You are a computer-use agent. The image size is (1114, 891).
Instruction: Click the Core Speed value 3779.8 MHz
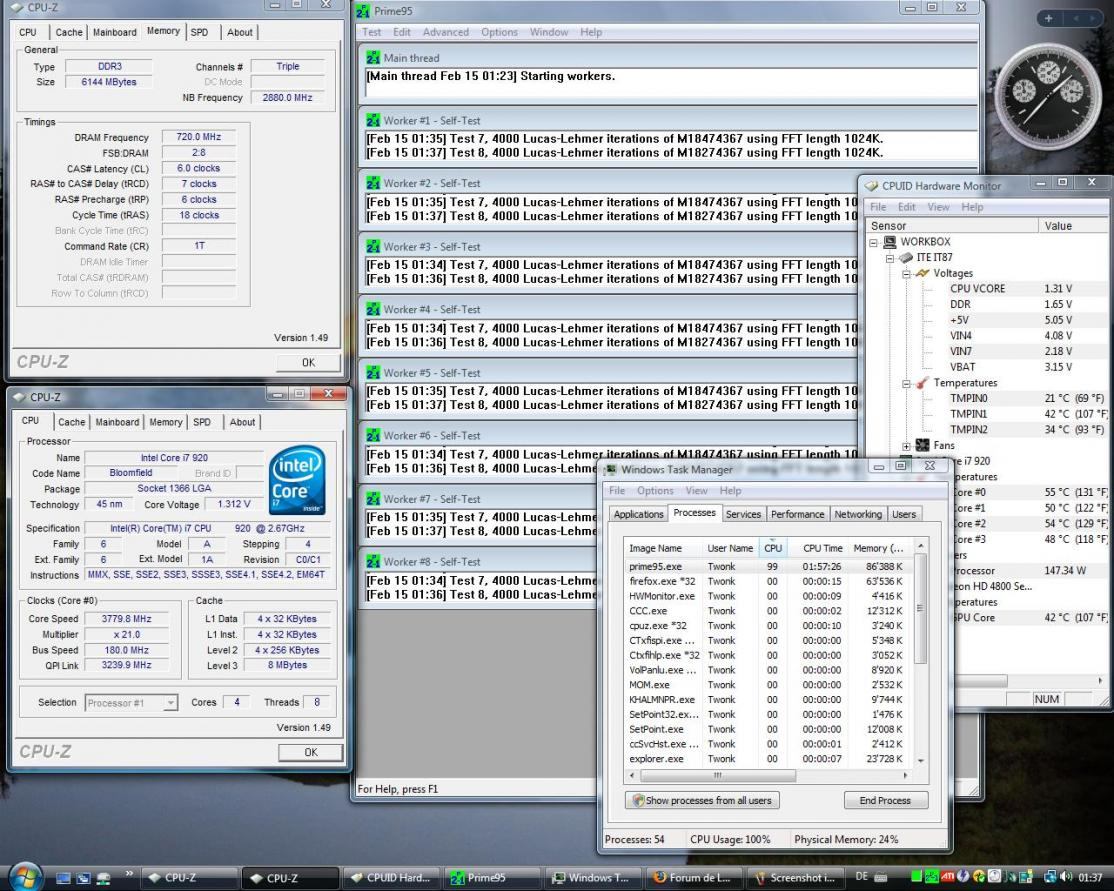[126, 619]
